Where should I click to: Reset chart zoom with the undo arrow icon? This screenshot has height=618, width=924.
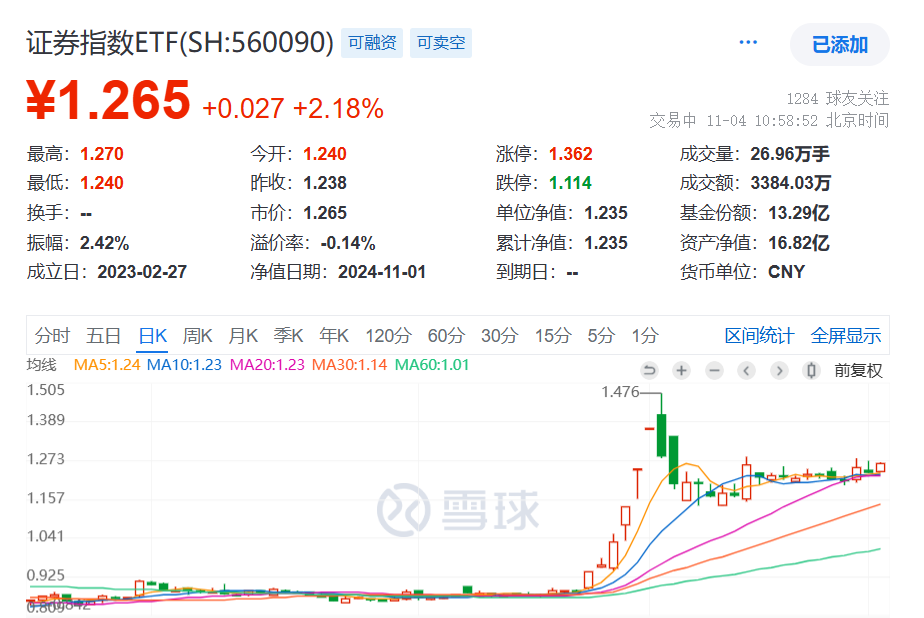click(649, 370)
